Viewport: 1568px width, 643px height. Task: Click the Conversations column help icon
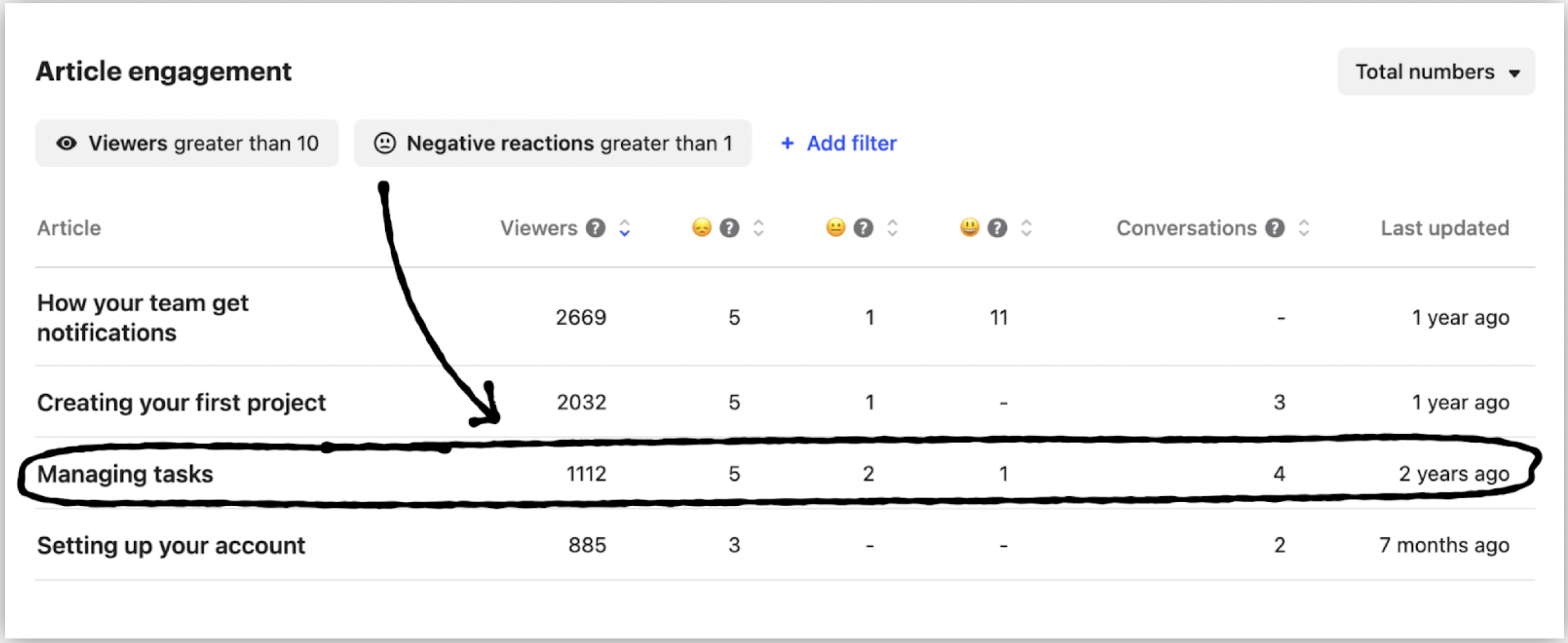1275,228
